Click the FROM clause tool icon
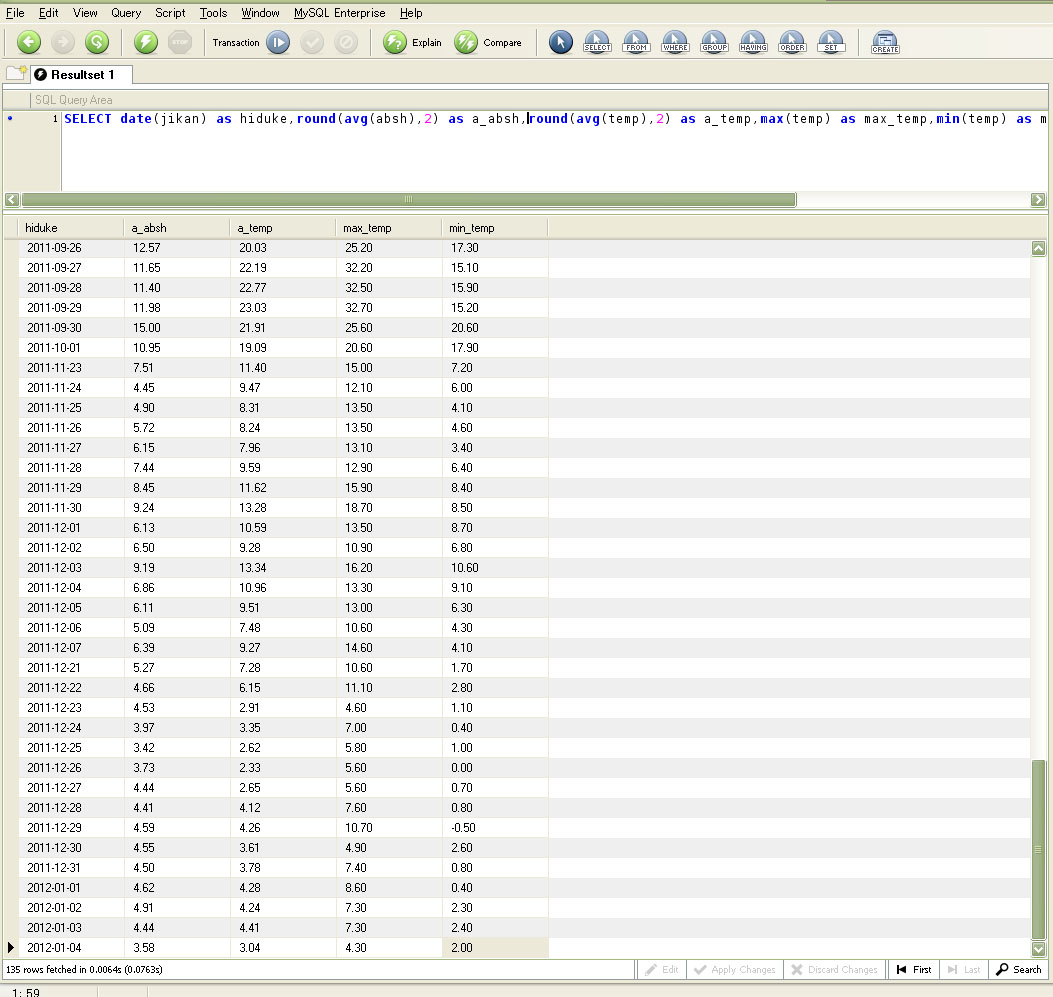The width and height of the screenshot is (1053, 997). click(x=636, y=42)
